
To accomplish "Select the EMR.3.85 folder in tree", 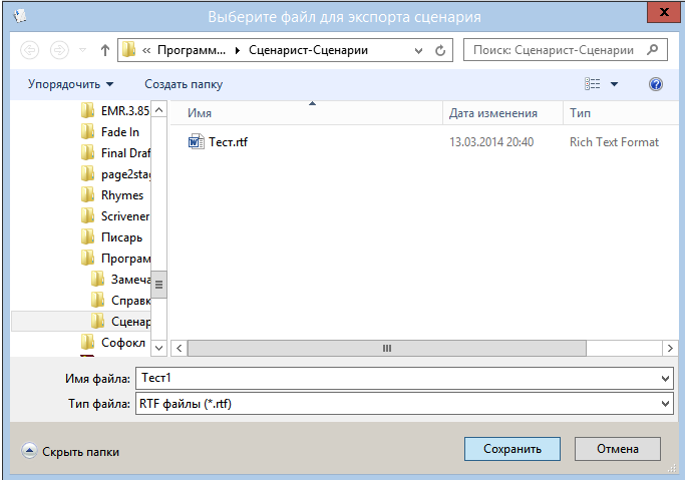I will pyautogui.click(x=115, y=111).
